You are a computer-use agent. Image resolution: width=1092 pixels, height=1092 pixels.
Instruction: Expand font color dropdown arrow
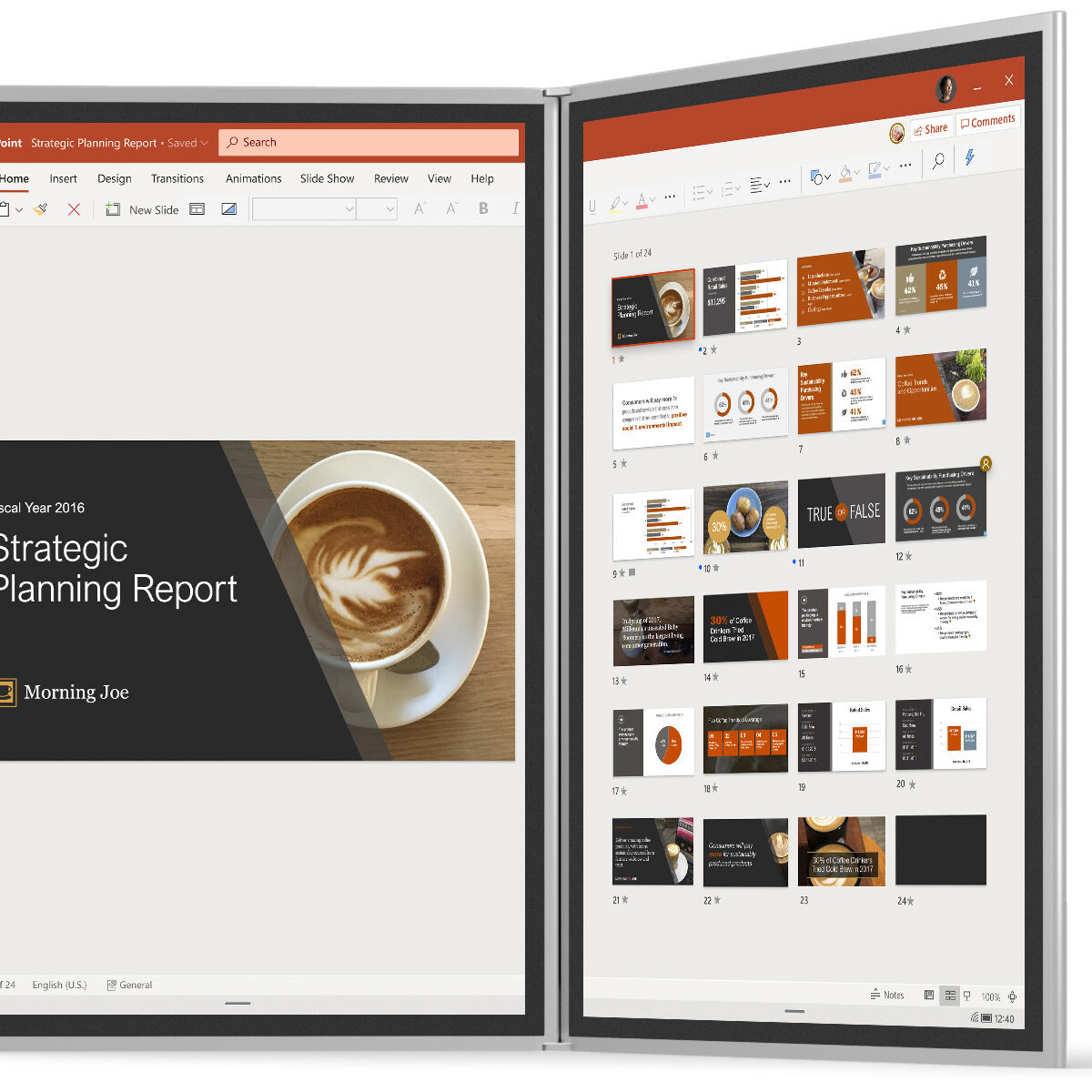pyautogui.click(x=653, y=198)
